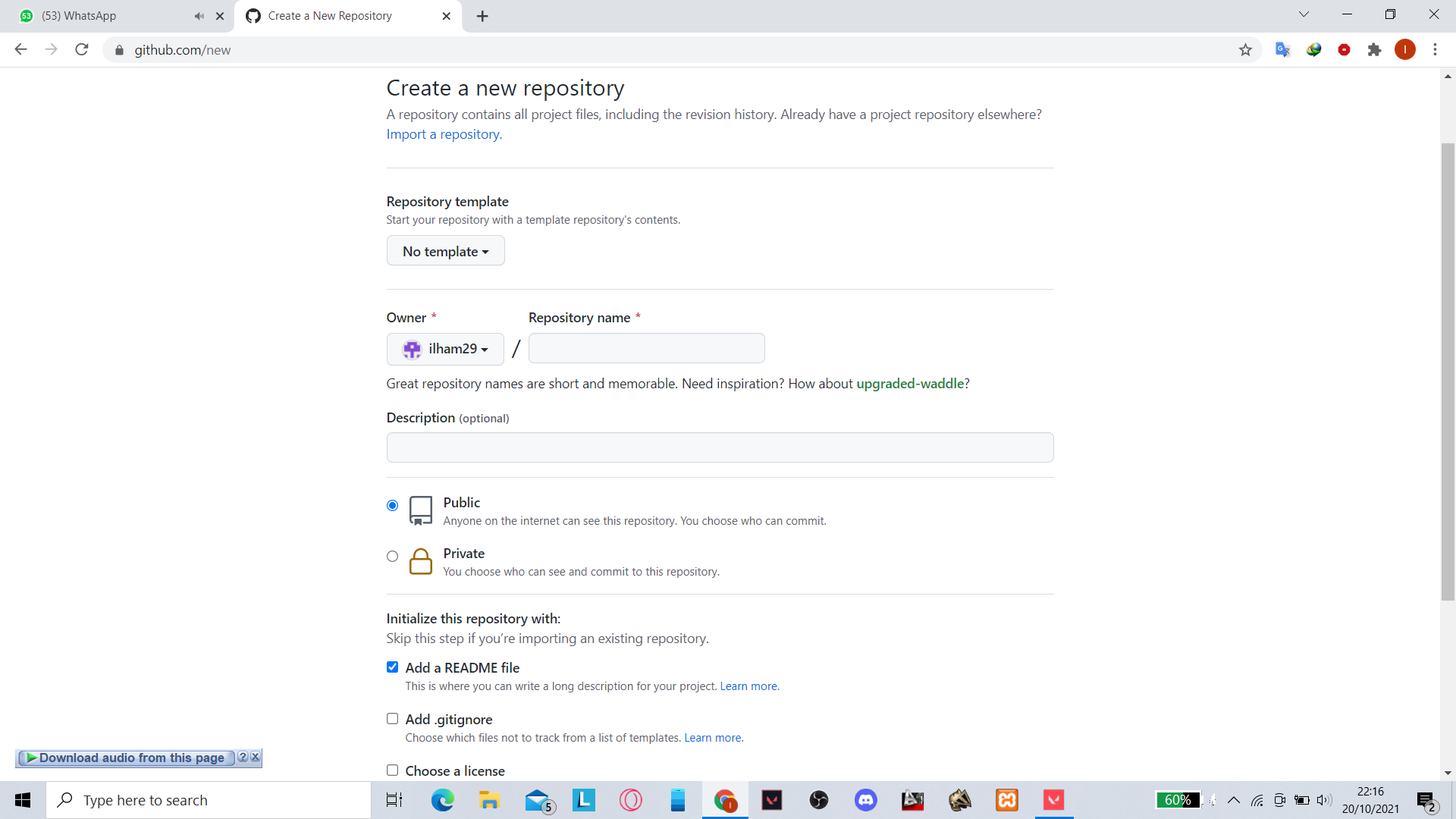The image size is (1456, 819).
Task: Enable the Add .gitignore option
Action: [x=392, y=718]
